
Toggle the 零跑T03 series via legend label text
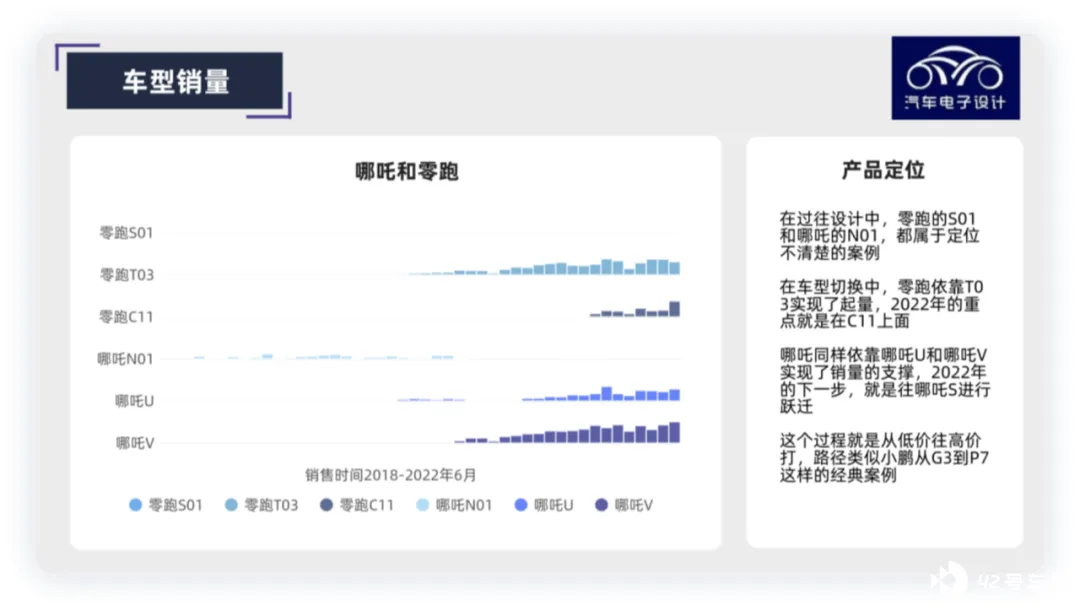tap(271, 505)
